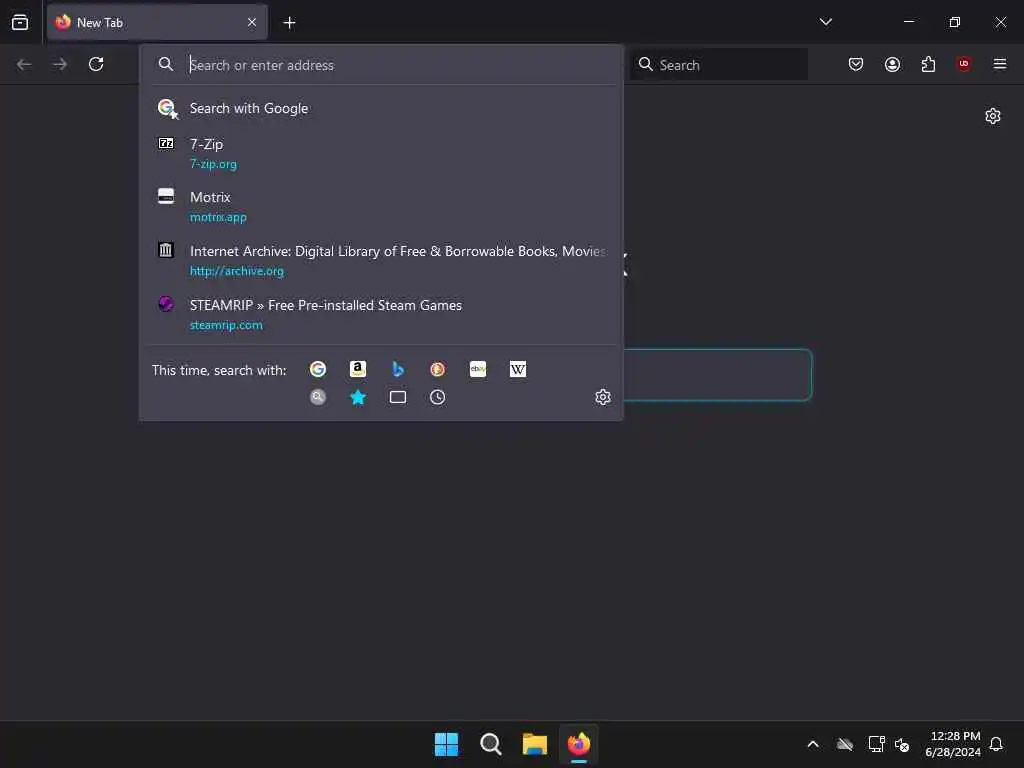Open a new tab with plus button
1024x768 pixels.
(289, 23)
